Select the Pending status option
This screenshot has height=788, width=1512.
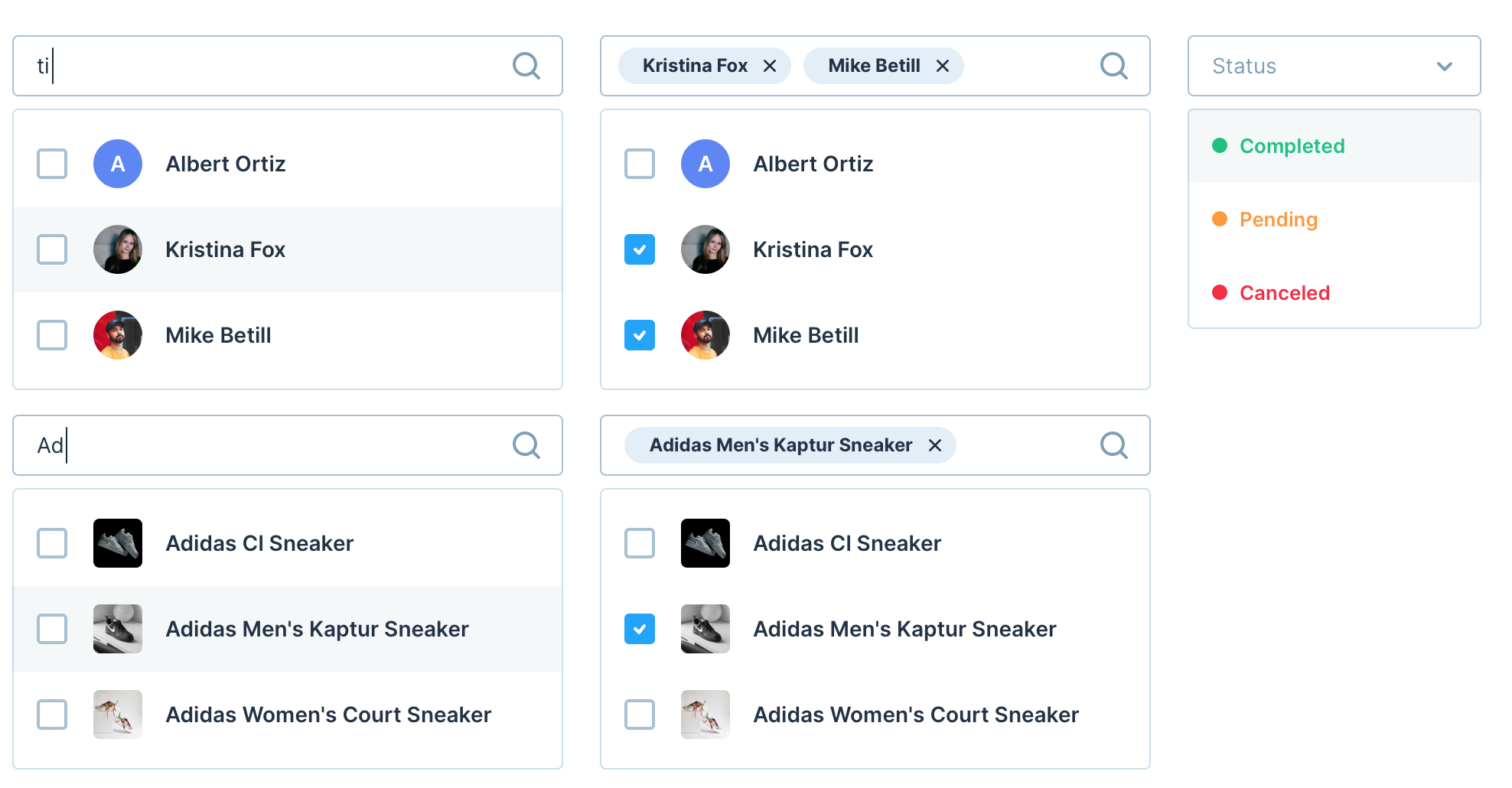click(x=1334, y=220)
